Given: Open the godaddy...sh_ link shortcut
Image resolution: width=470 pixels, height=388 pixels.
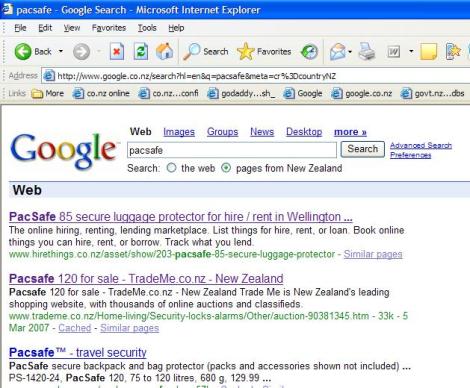Looking at the screenshot, I should [241, 94].
